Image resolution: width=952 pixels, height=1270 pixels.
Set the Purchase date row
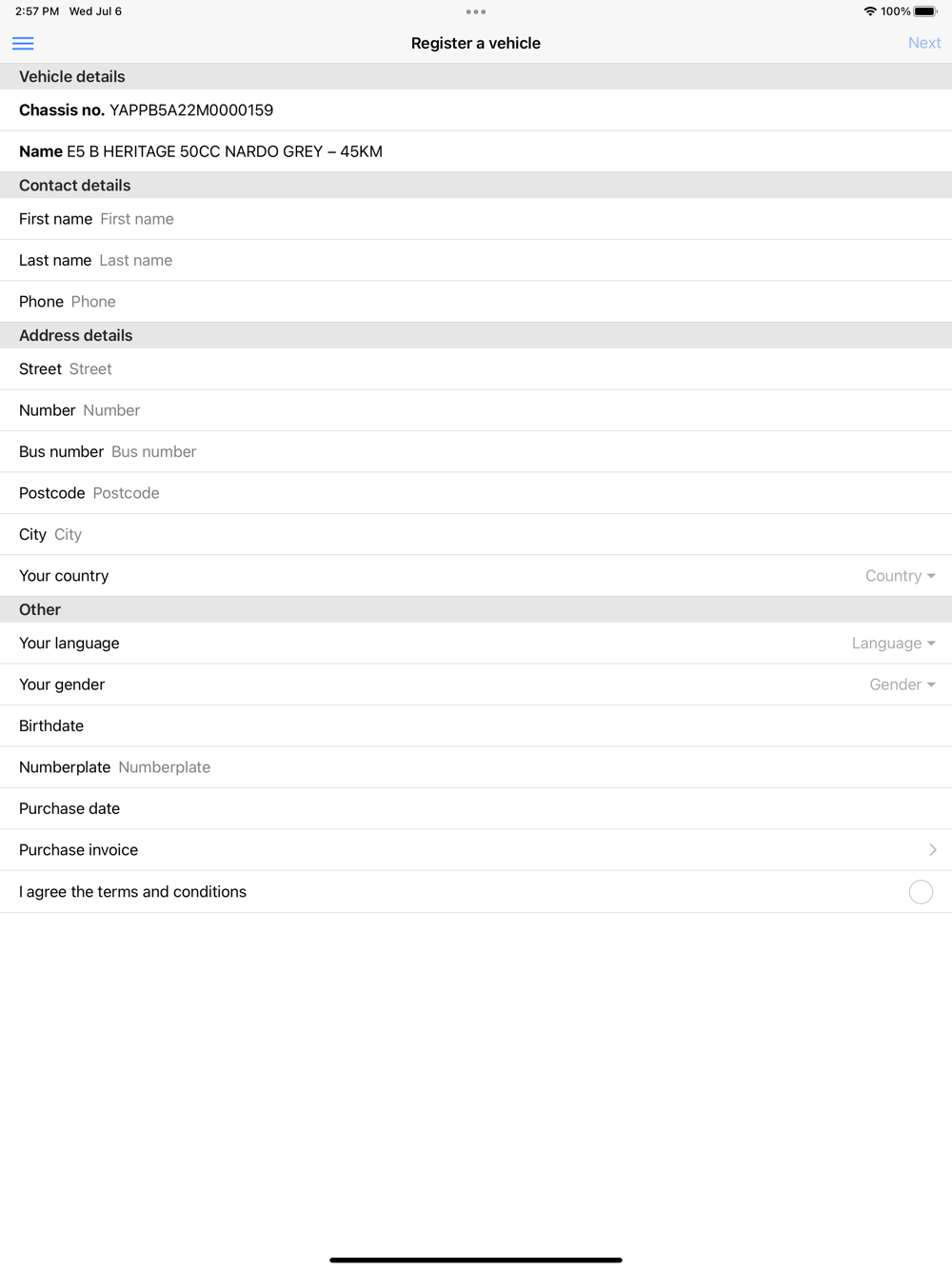pos(476,809)
